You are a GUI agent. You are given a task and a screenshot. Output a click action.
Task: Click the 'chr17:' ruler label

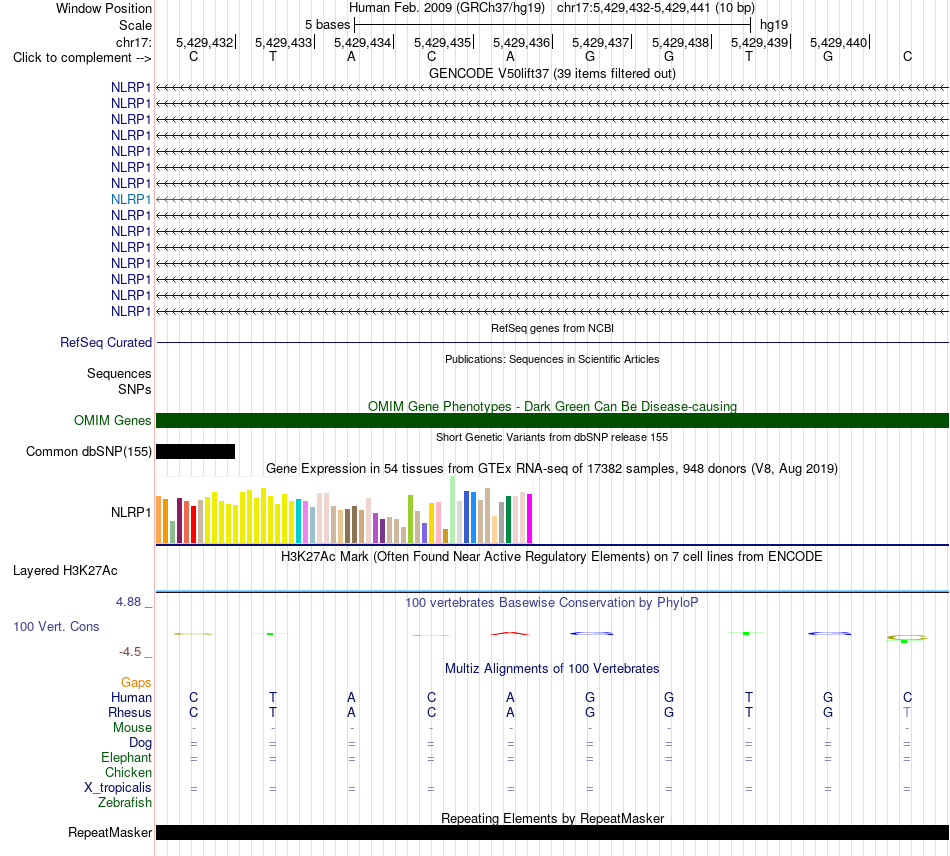(133, 42)
